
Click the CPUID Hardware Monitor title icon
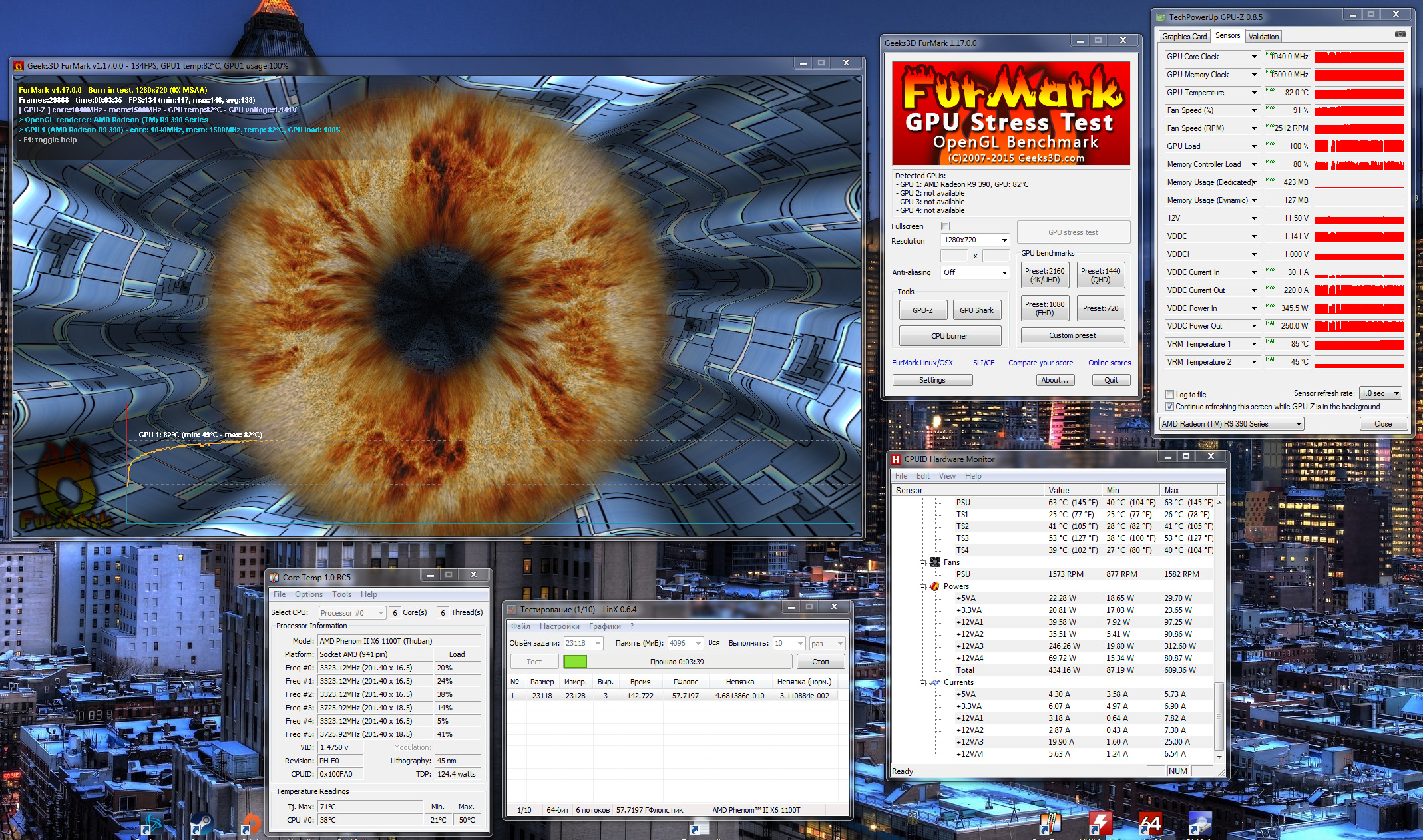point(896,459)
